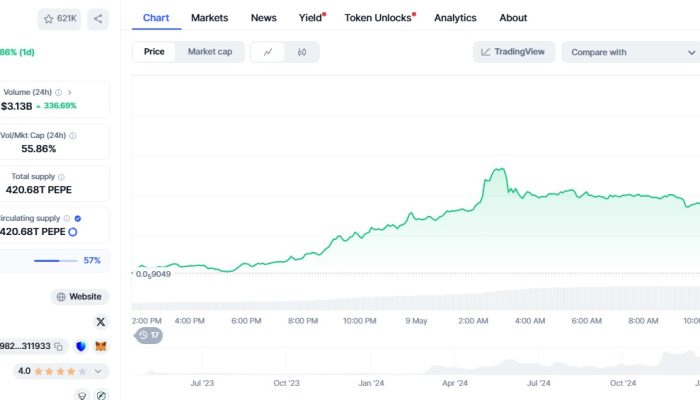Open the Token Unlocks tab
The image size is (700, 400).
pos(378,18)
